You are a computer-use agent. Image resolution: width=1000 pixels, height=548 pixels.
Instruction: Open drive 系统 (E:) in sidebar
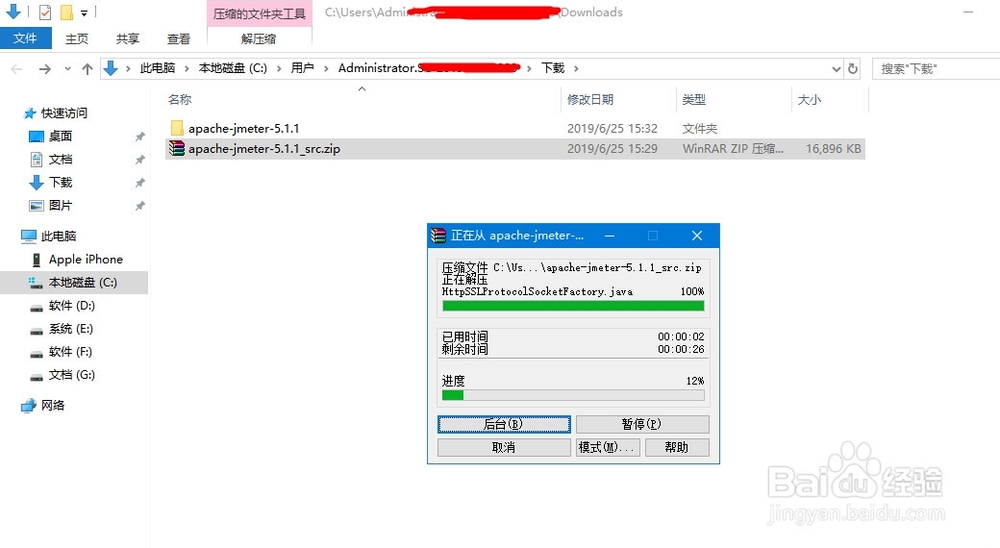[x=70, y=329]
